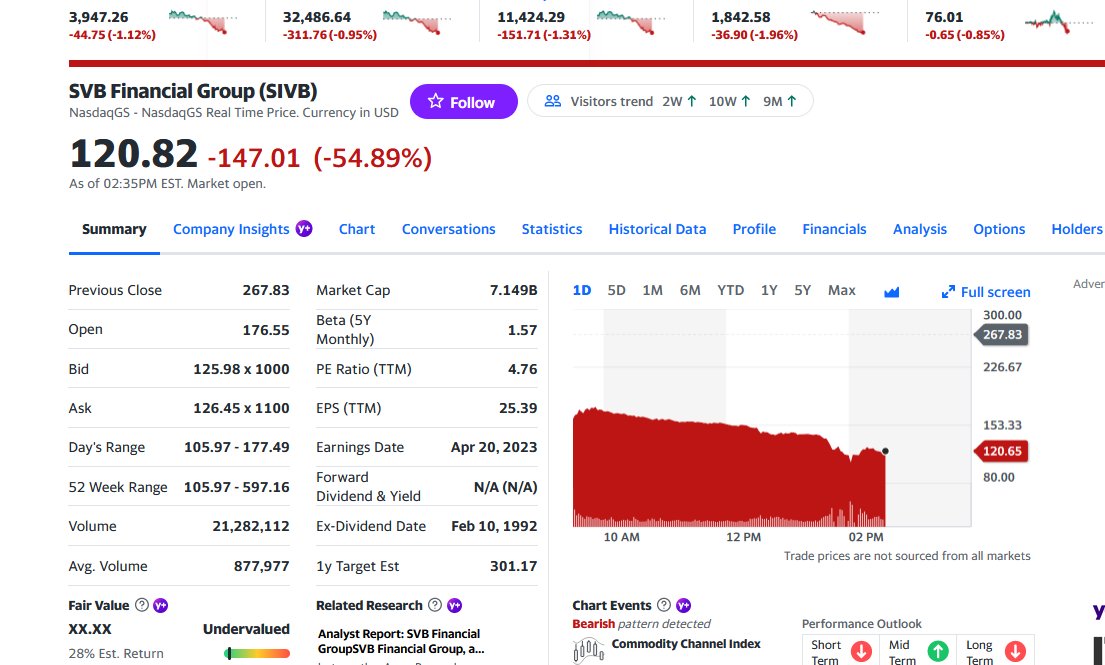Open the Summary tab
The width and height of the screenshot is (1105, 665).
114,229
